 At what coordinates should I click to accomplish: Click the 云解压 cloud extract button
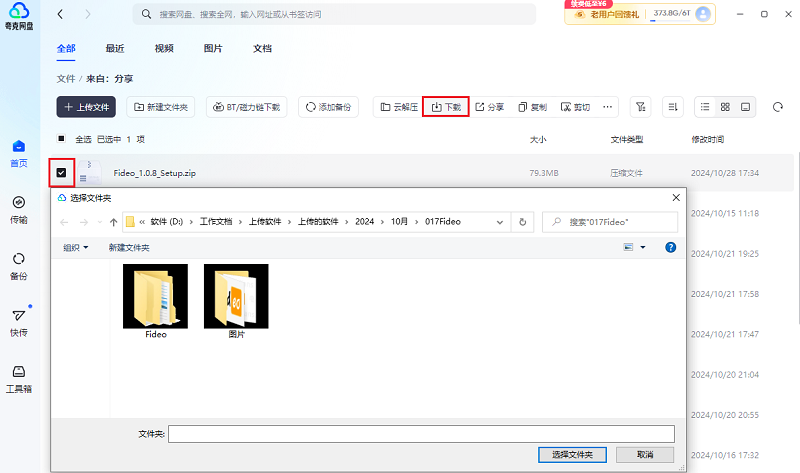tap(399, 107)
